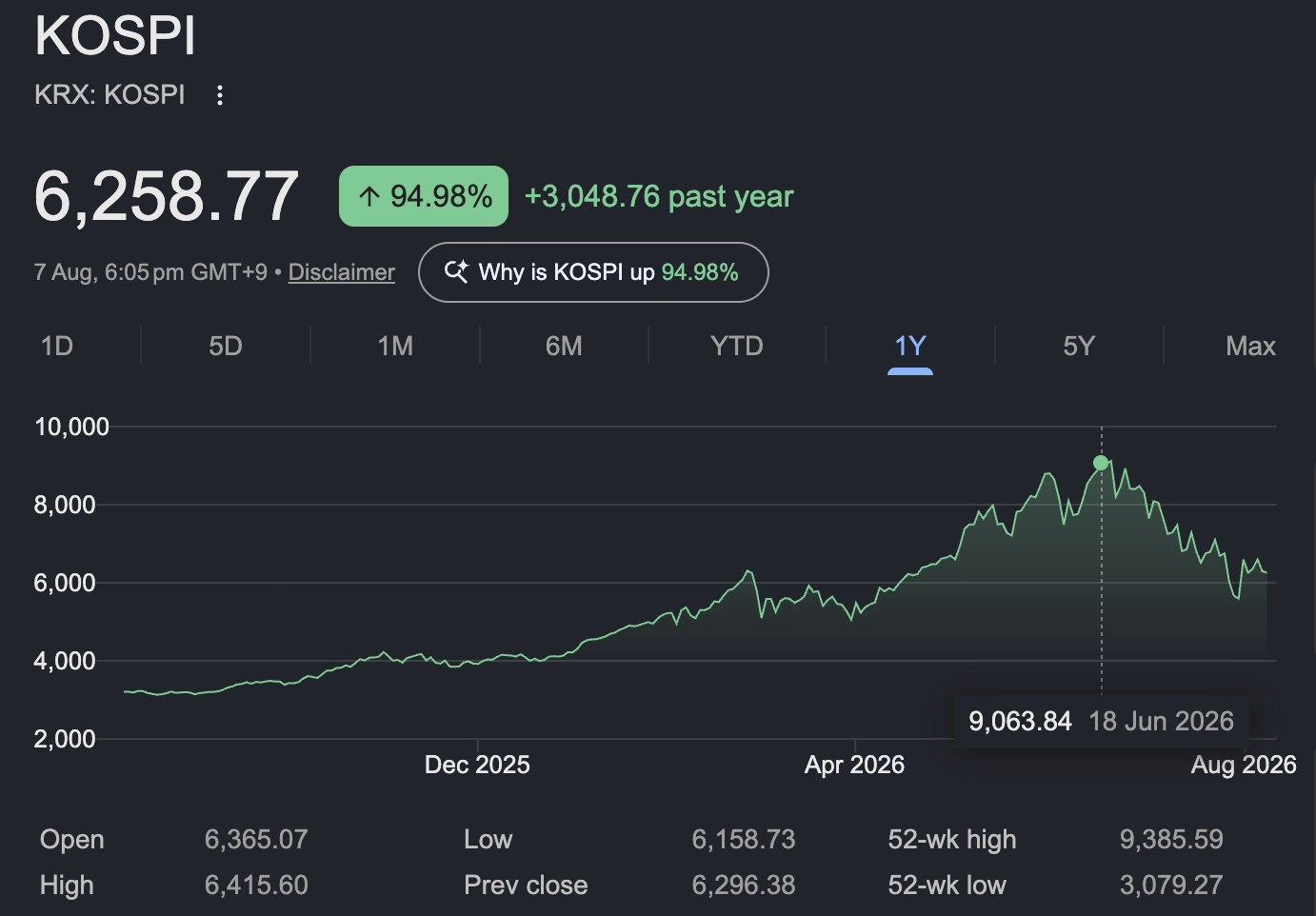Click the 18 Jun 2026 tooltip date
This screenshot has height=916, width=1316.
1161,722
